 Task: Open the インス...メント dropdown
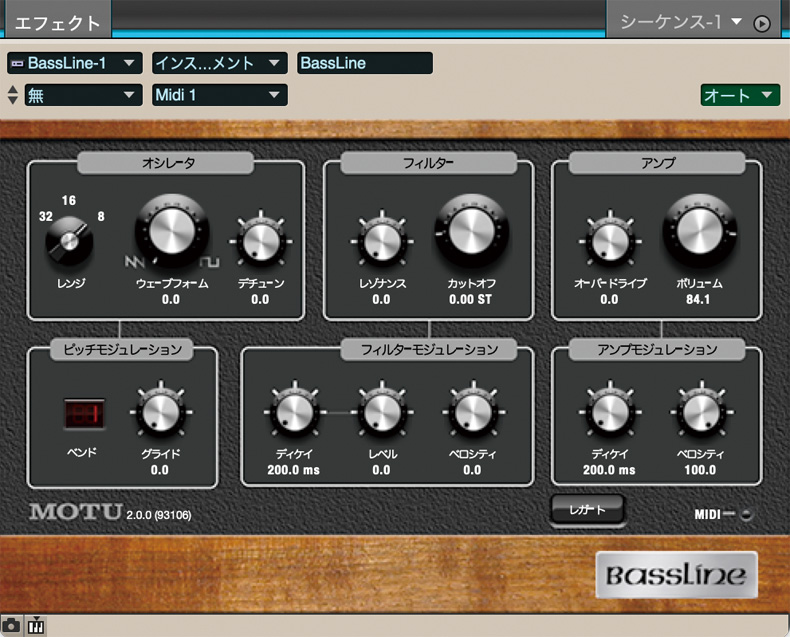[x=220, y=63]
